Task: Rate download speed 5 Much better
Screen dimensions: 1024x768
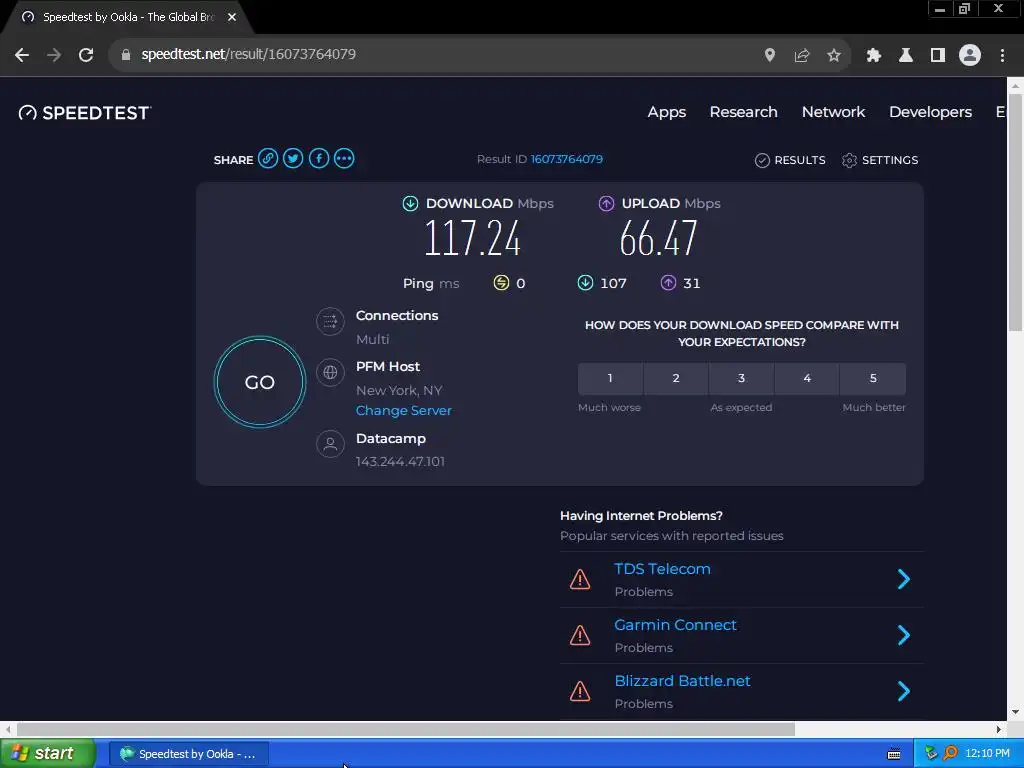Action: coord(873,379)
